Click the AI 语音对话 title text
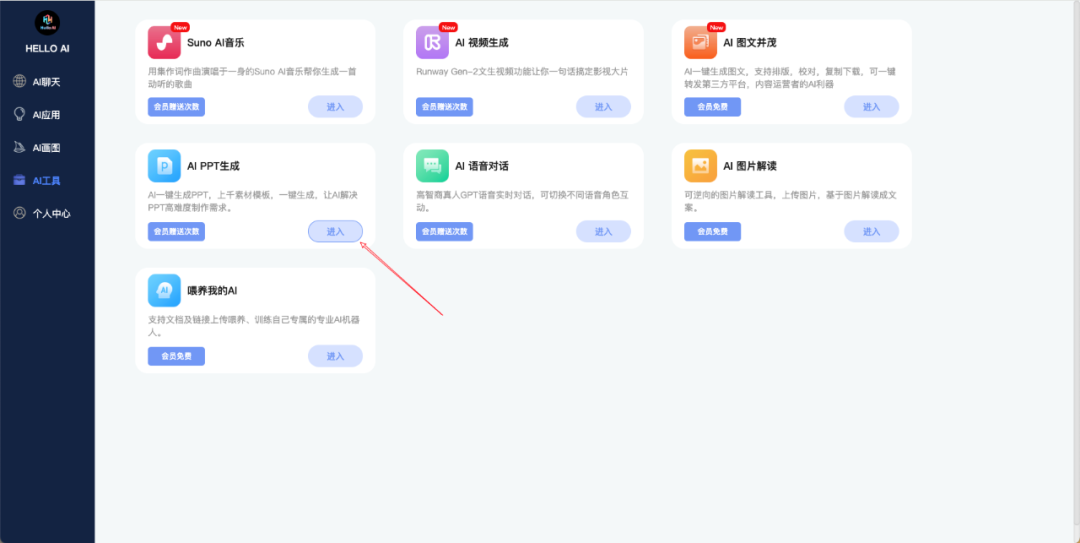Image resolution: width=1080 pixels, height=543 pixels. pos(481,166)
